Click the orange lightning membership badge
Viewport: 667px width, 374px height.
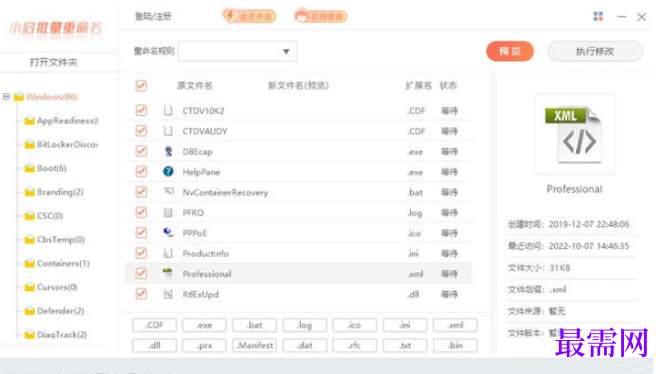point(249,16)
